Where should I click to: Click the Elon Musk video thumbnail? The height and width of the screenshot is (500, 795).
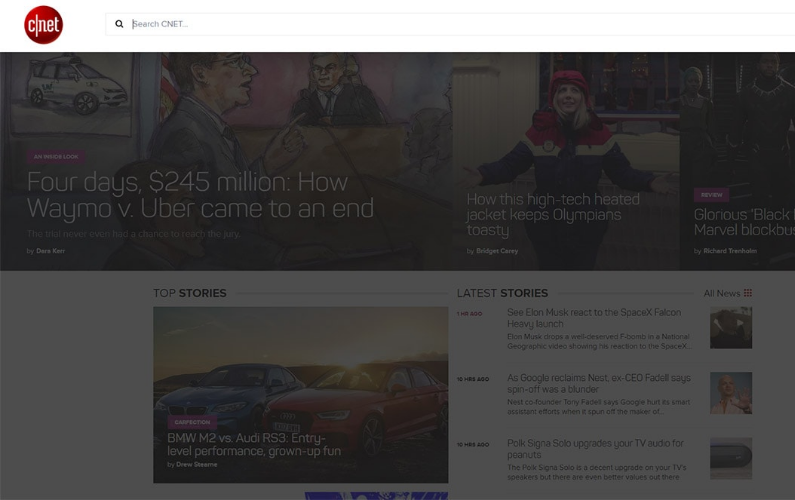pyautogui.click(x=731, y=328)
